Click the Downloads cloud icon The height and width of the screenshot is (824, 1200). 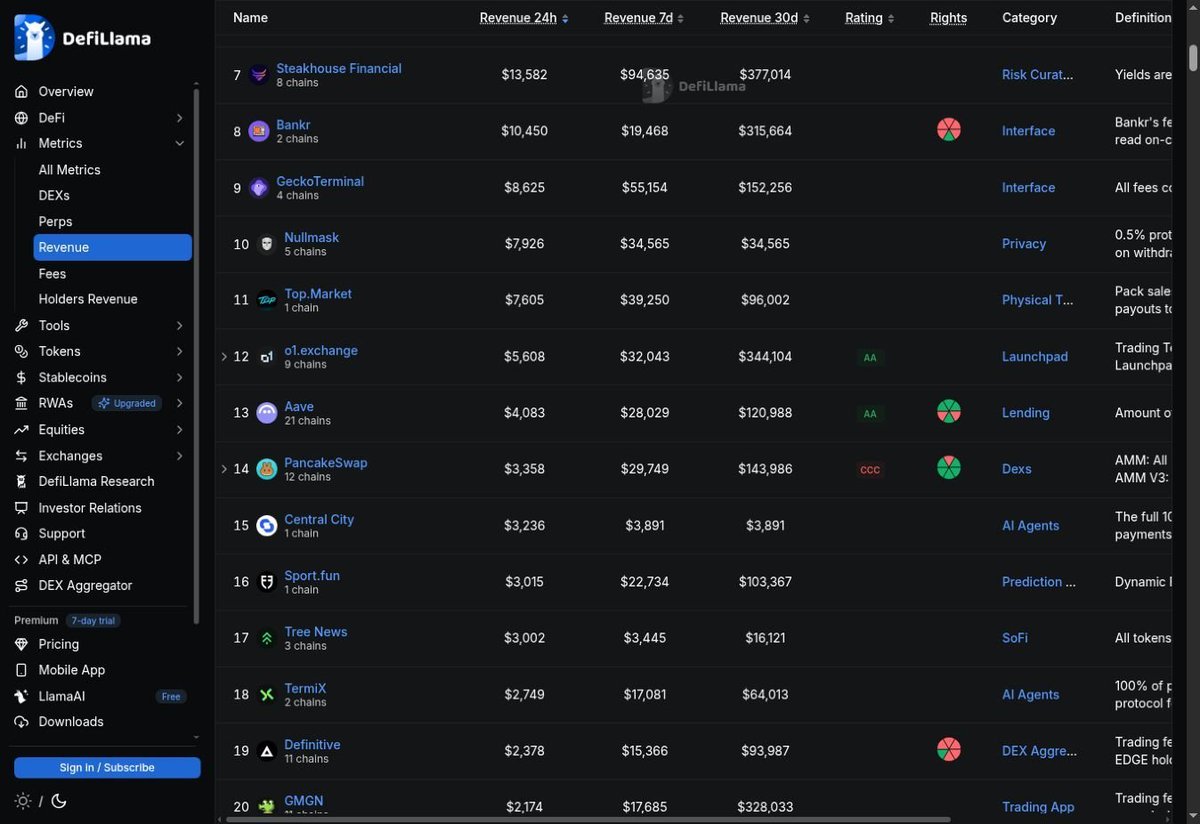coord(21,721)
